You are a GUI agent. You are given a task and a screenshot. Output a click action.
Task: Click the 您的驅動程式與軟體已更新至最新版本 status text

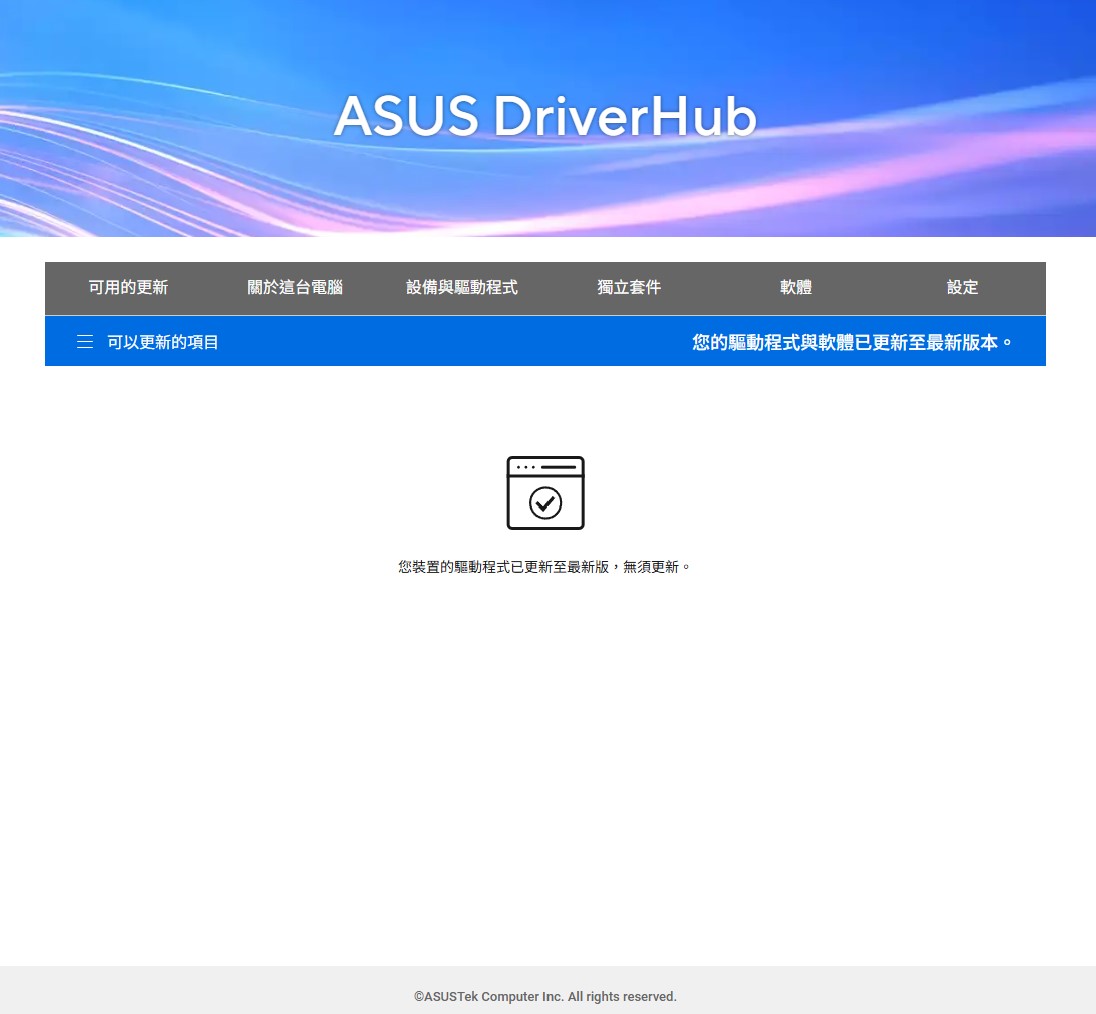853,342
